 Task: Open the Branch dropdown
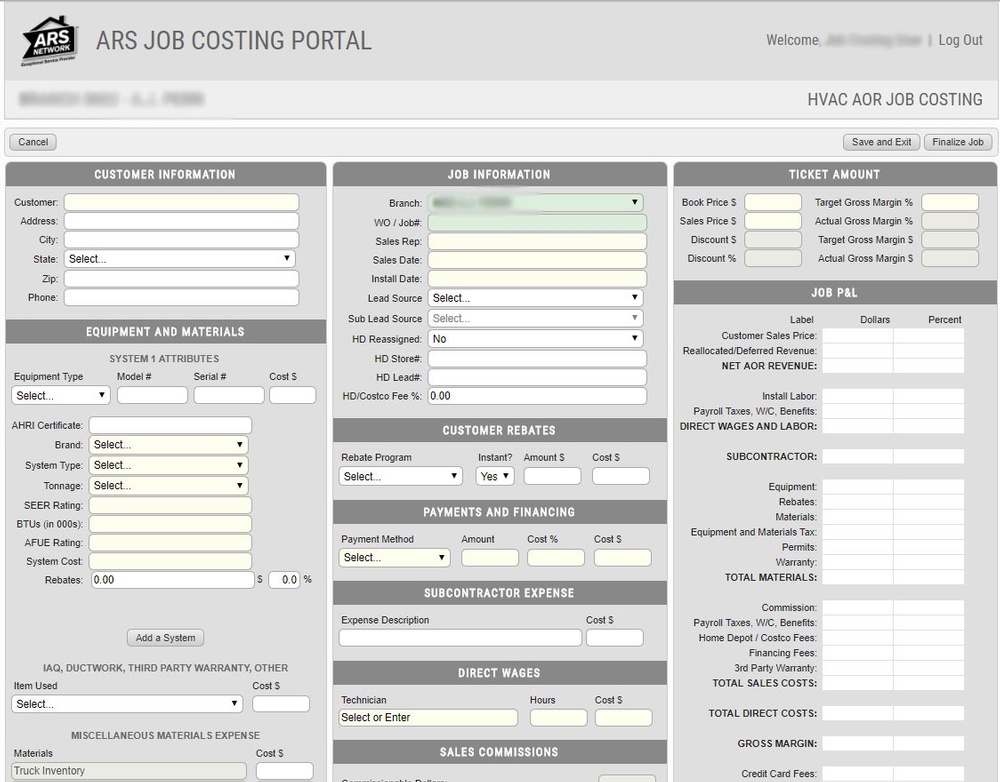point(536,203)
